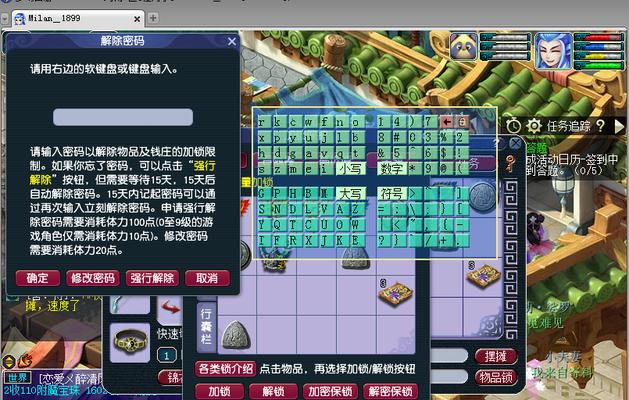
Task: Close the 解除密码 dialog with X
Action: 232,41
